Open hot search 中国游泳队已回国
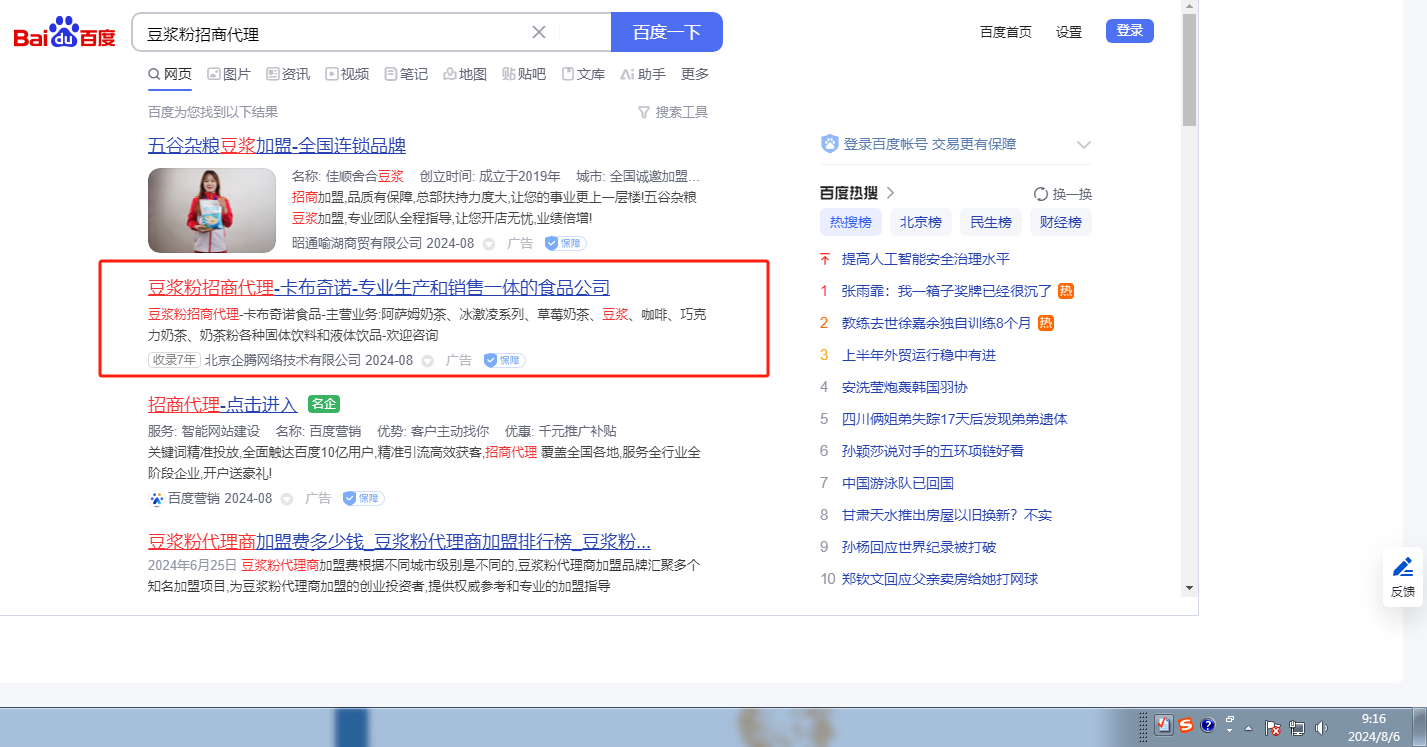The image size is (1427, 747). pos(898,483)
